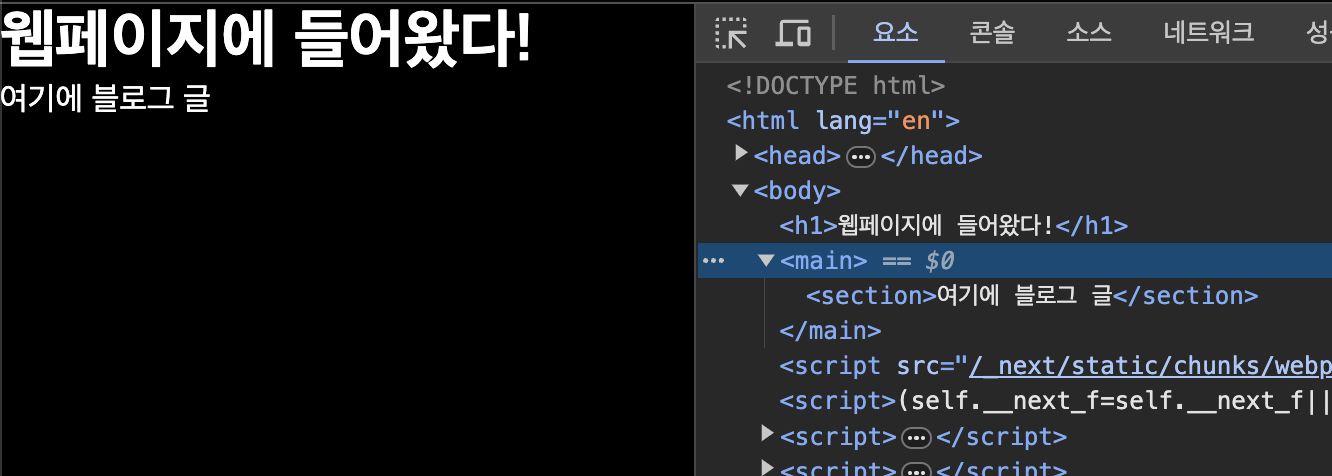1332x476 pixels.
Task: Click the 여기에 블로그 글 page text
Action: pyautogui.click(x=105, y=99)
